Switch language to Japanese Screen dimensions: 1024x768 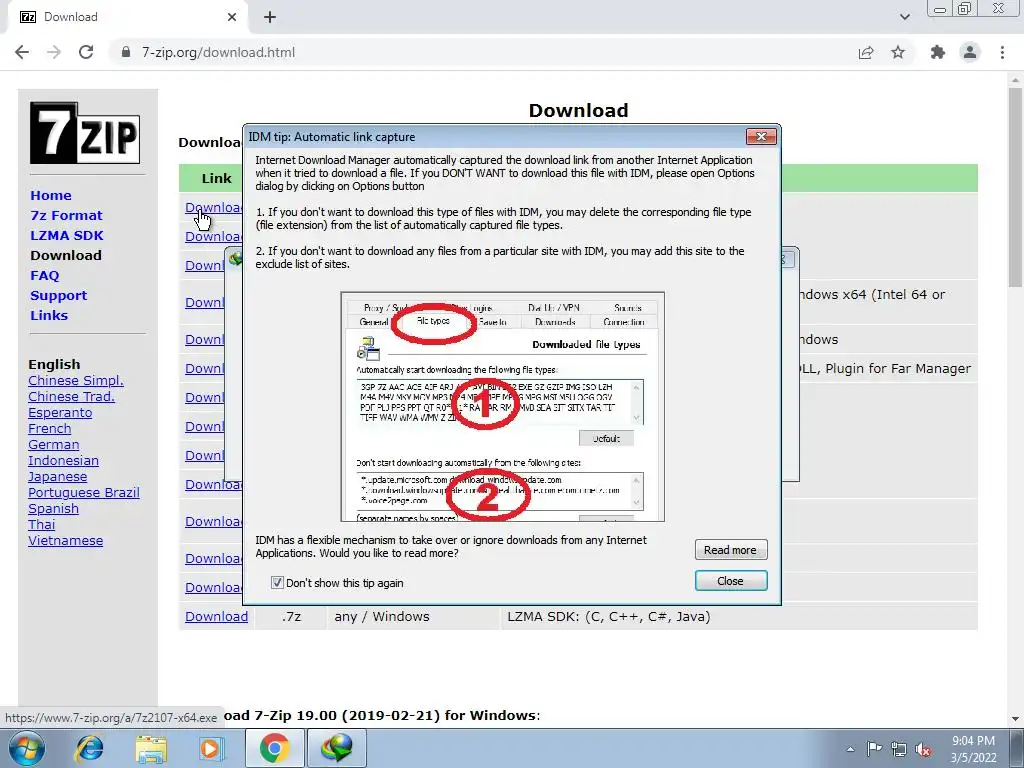point(57,477)
